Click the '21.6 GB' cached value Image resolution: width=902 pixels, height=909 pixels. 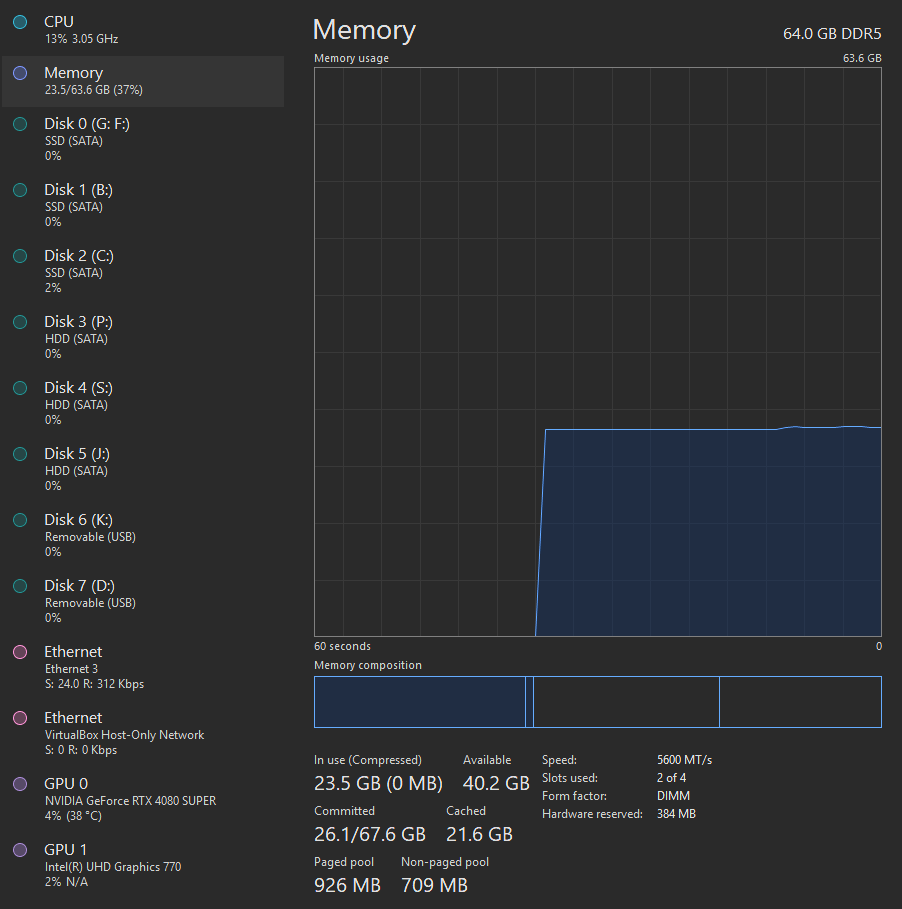pos(479,834)
